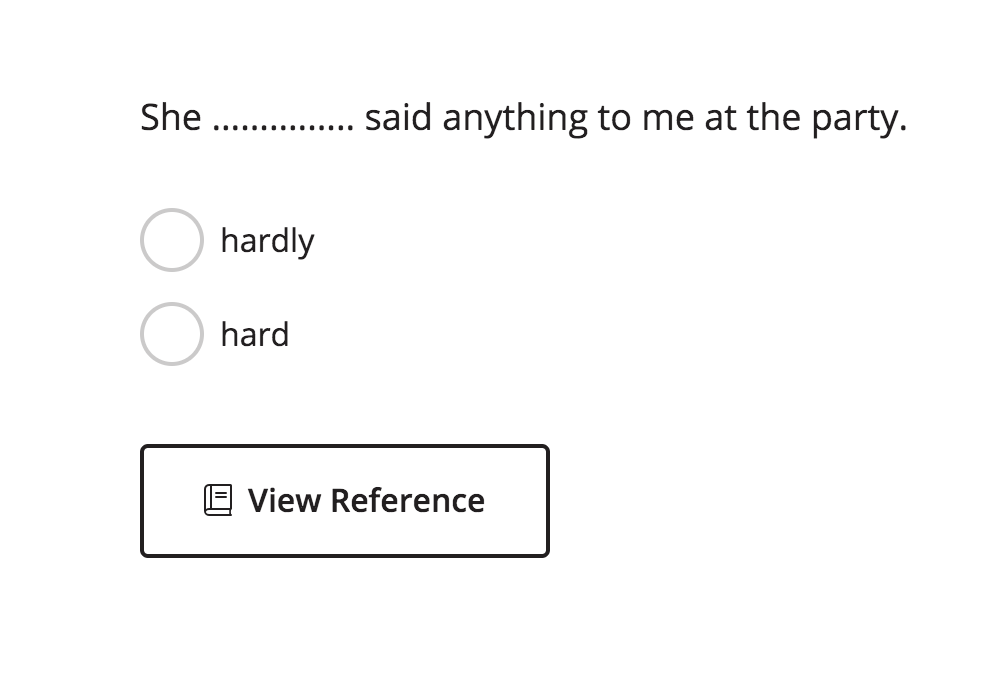Tick the empty circle beside 'hard'

(172, 334)
